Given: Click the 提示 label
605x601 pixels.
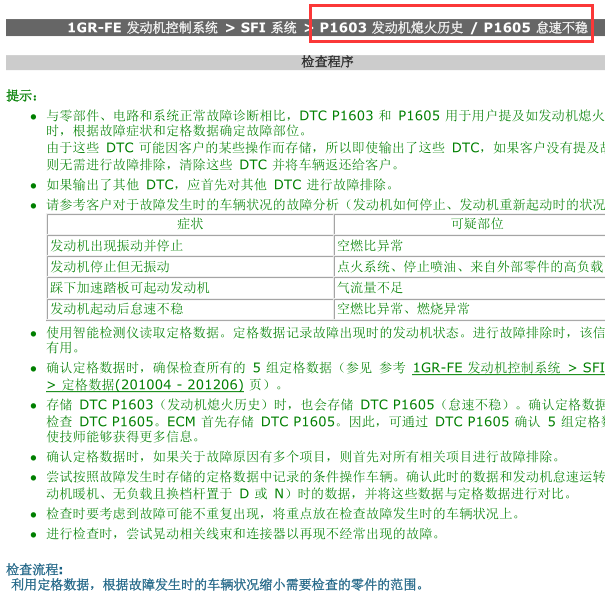Looking at the screenshot, I should tap(22, 96).
